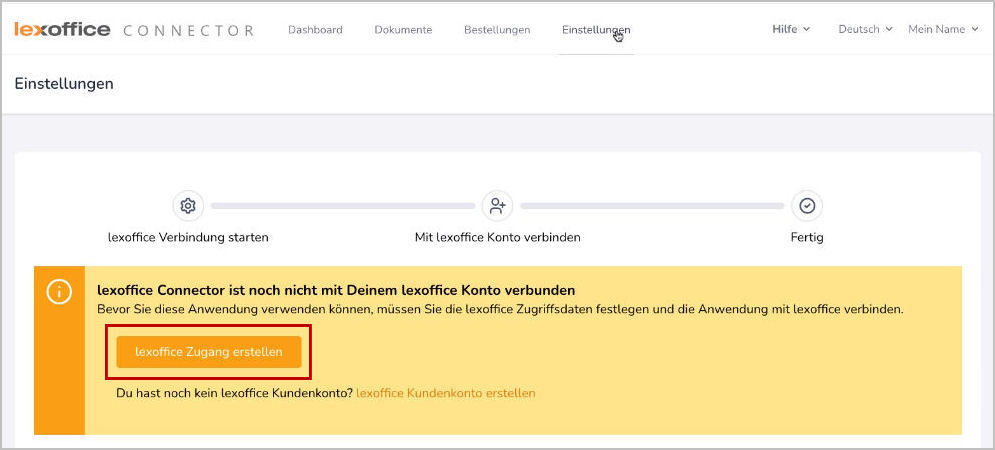Click the 'lexoffice Verbindung starten' step label

188,238
